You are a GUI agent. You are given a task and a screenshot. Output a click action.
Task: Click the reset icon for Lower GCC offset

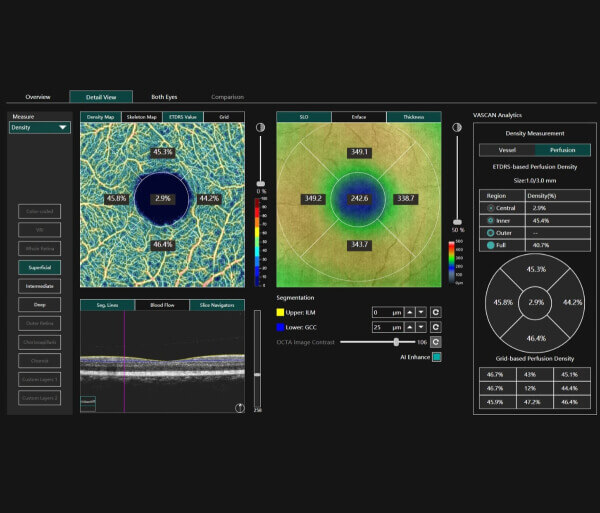point(436,327)
